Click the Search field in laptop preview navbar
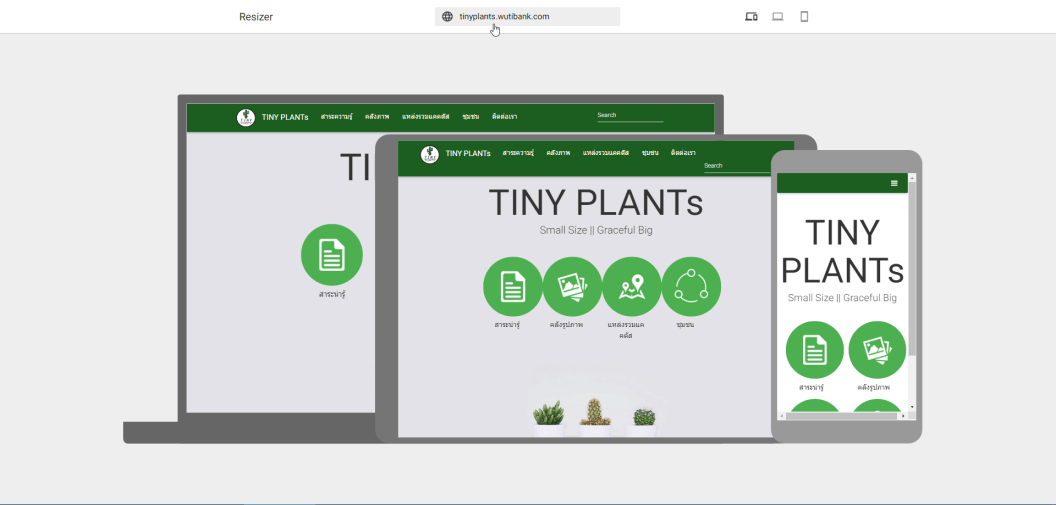Image resolution: width=1056 pixels, height=505 pixels. tap(629, 116)
